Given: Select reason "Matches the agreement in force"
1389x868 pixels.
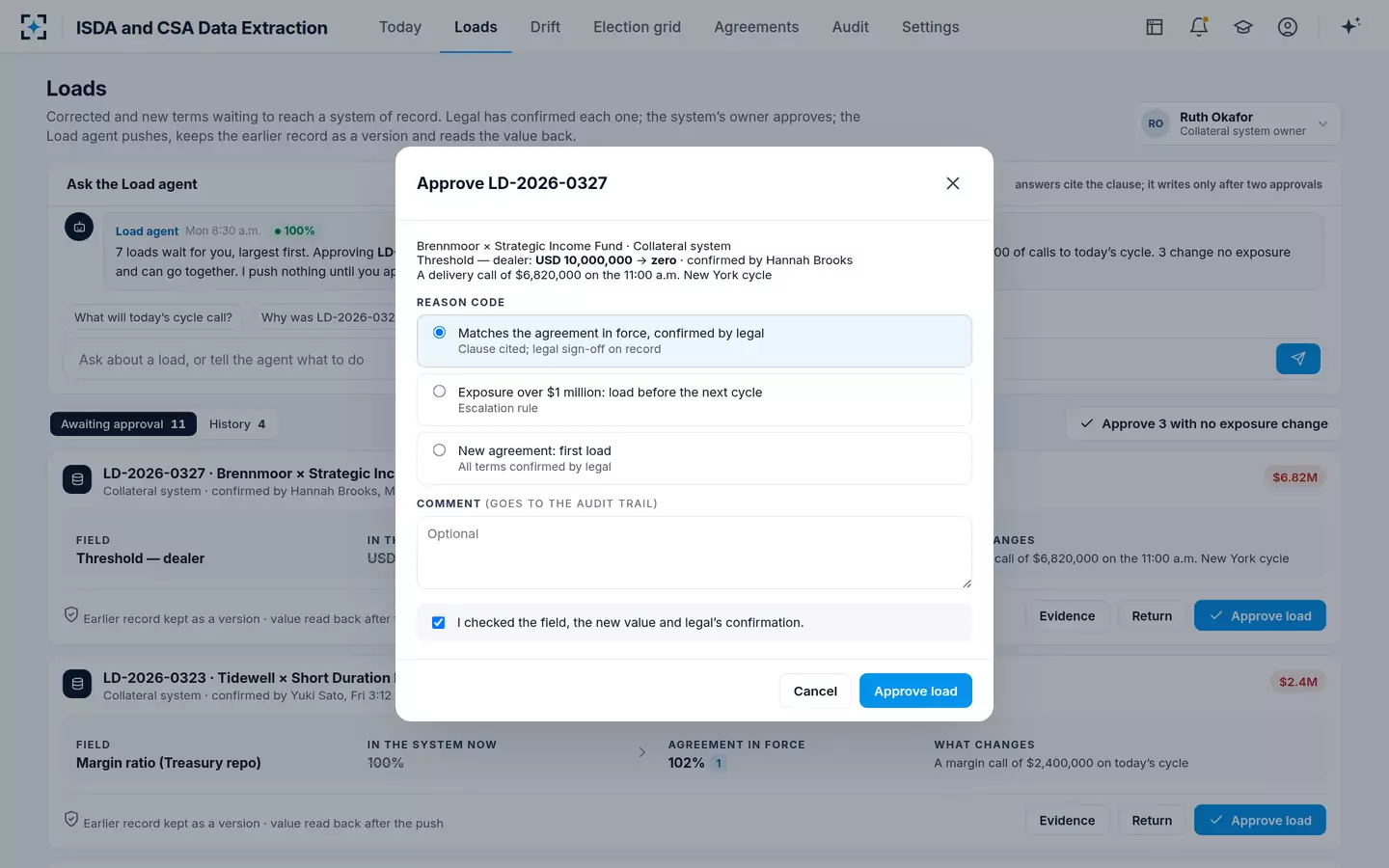Looking at the screenshot, I should (x=694, y=340).
